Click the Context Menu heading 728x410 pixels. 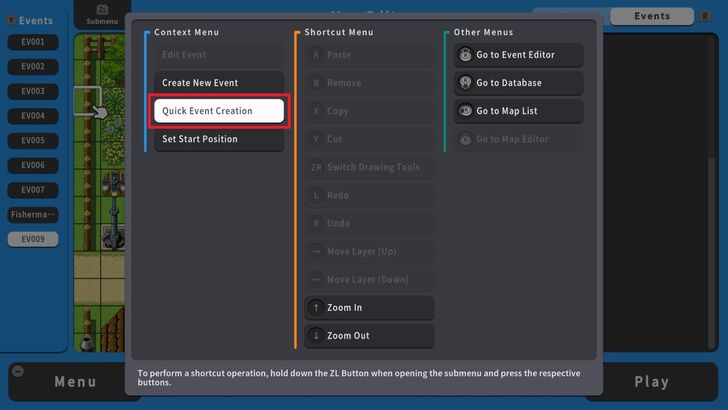coord(187,32)
